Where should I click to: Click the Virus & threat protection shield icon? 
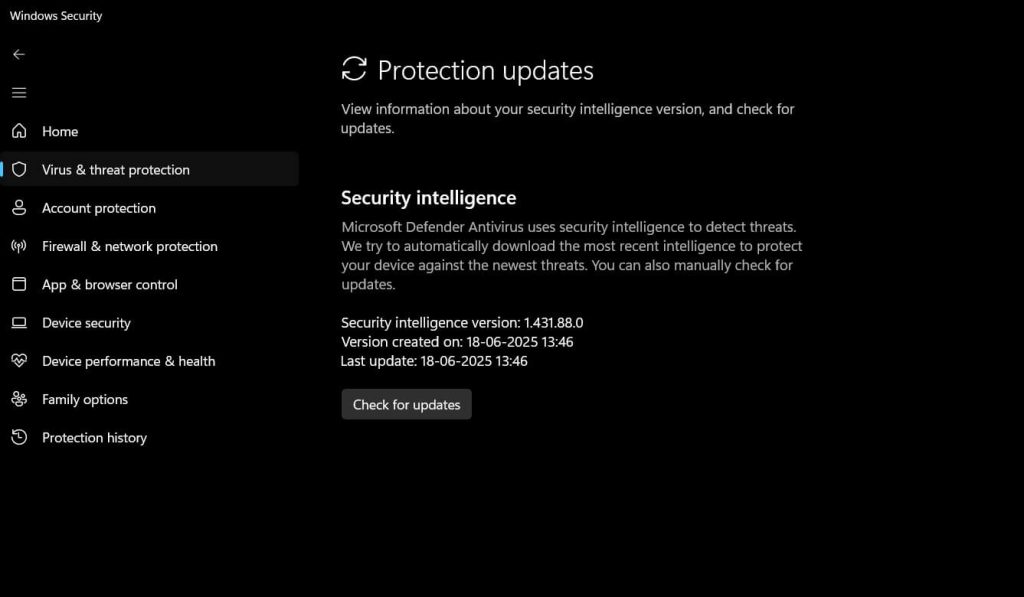click(19, 169)
